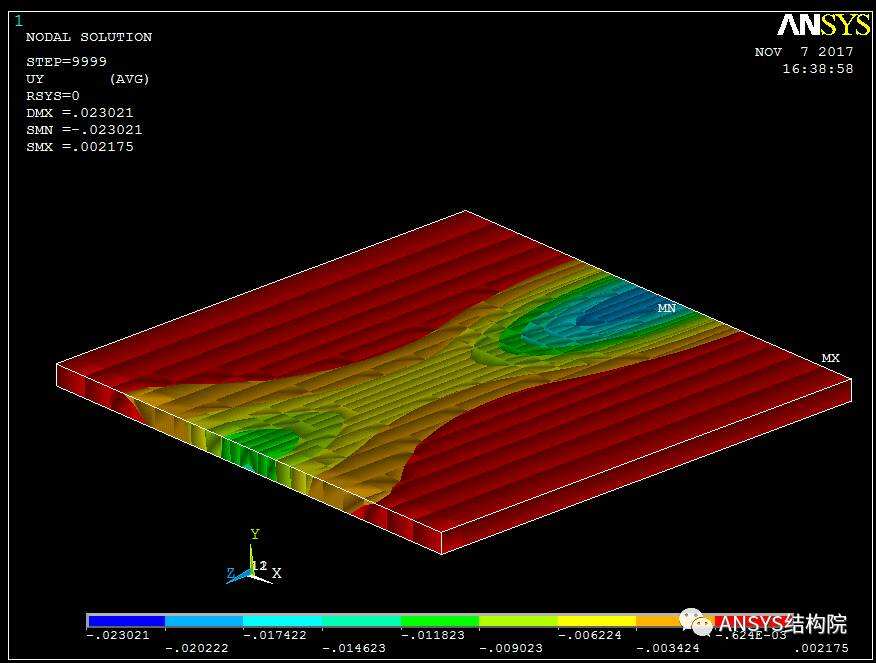Click the NODAL SOLUTION title text

pyautogui.click(x=89, y=37)
